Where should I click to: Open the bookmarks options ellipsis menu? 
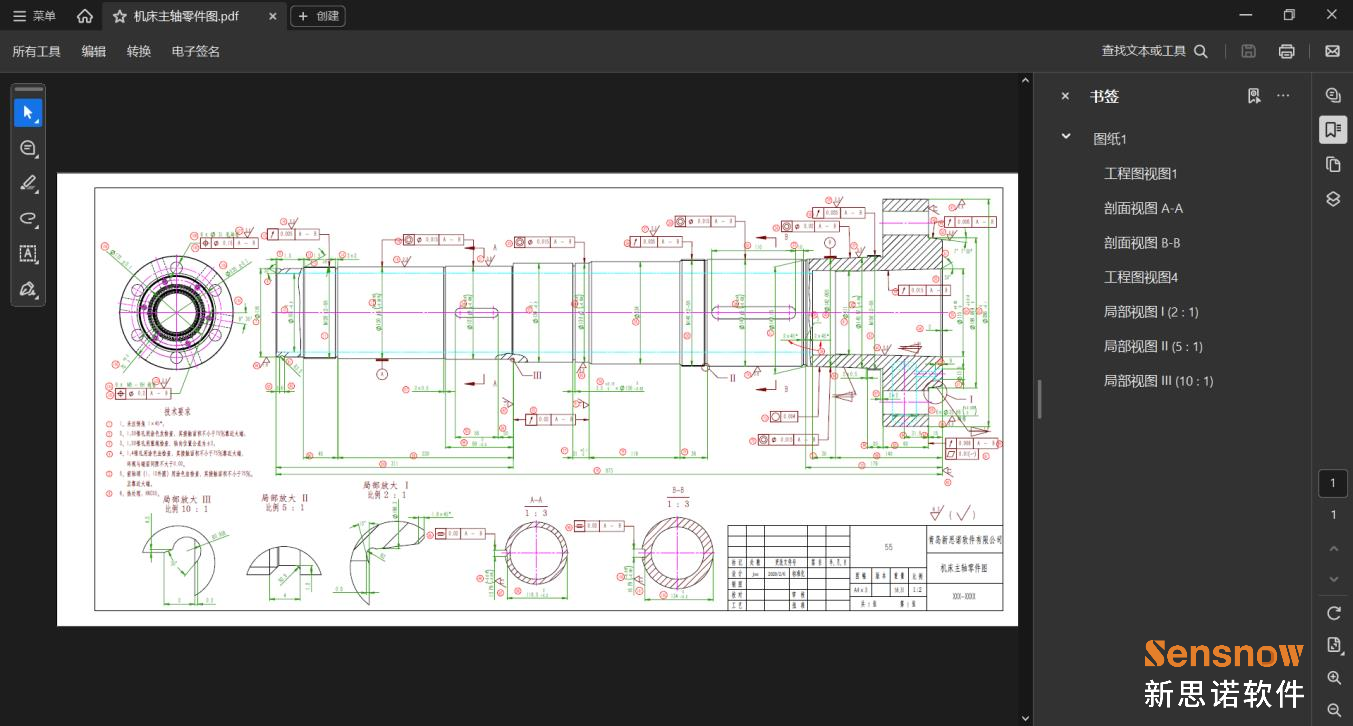click(x=1284, y=96)
